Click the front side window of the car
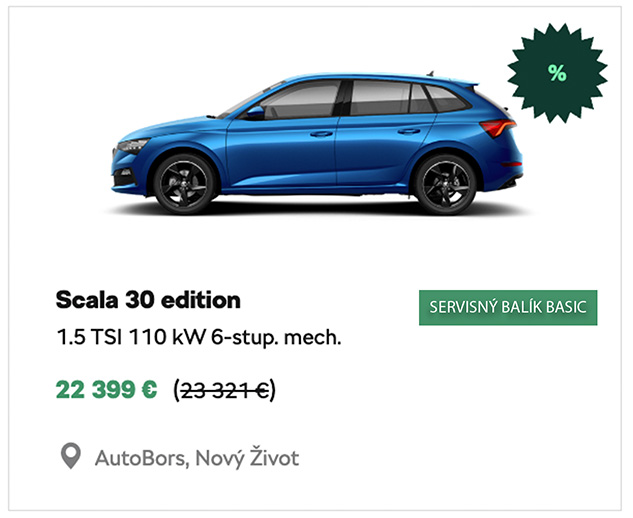Viewport: 633px width, 518px height. 301,100
